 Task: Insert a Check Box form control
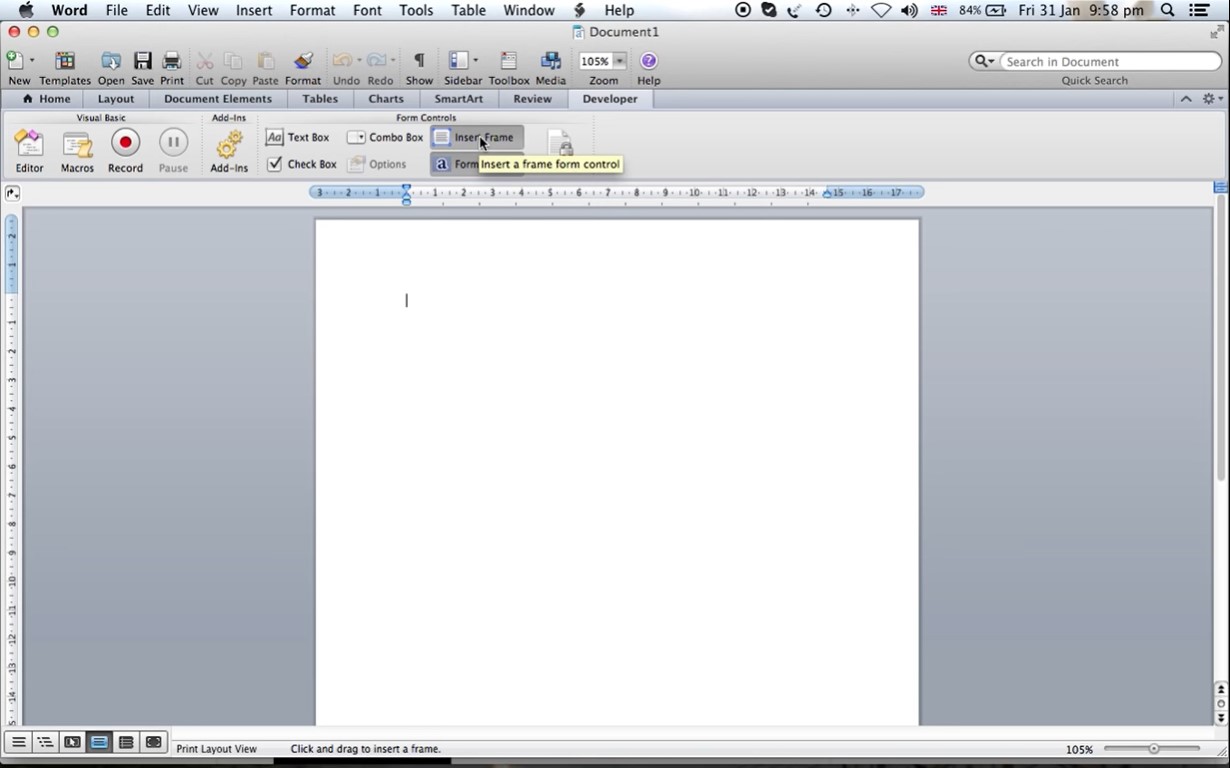pyautogui.click(x=301, y=164)
